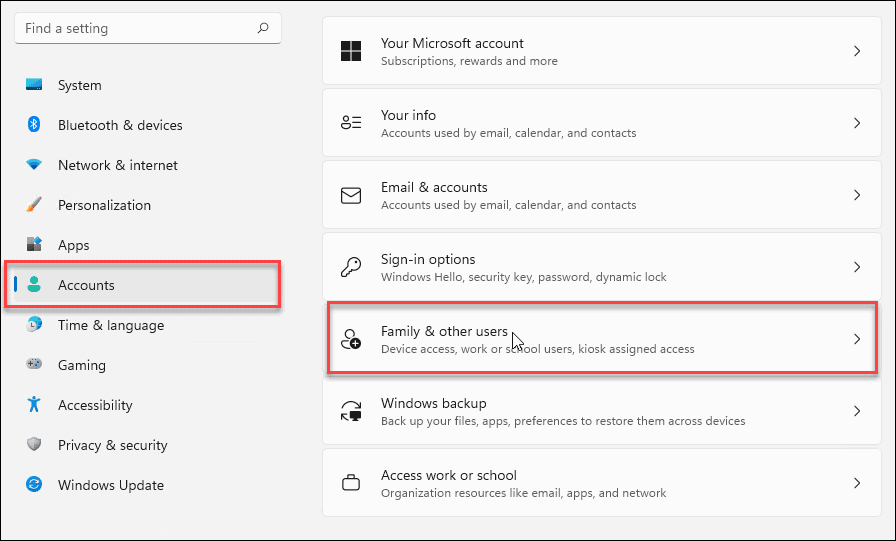This screenshot has width=896, height=541.
Task: Open Windows backup using its right chevron
Action: point(856,411)
